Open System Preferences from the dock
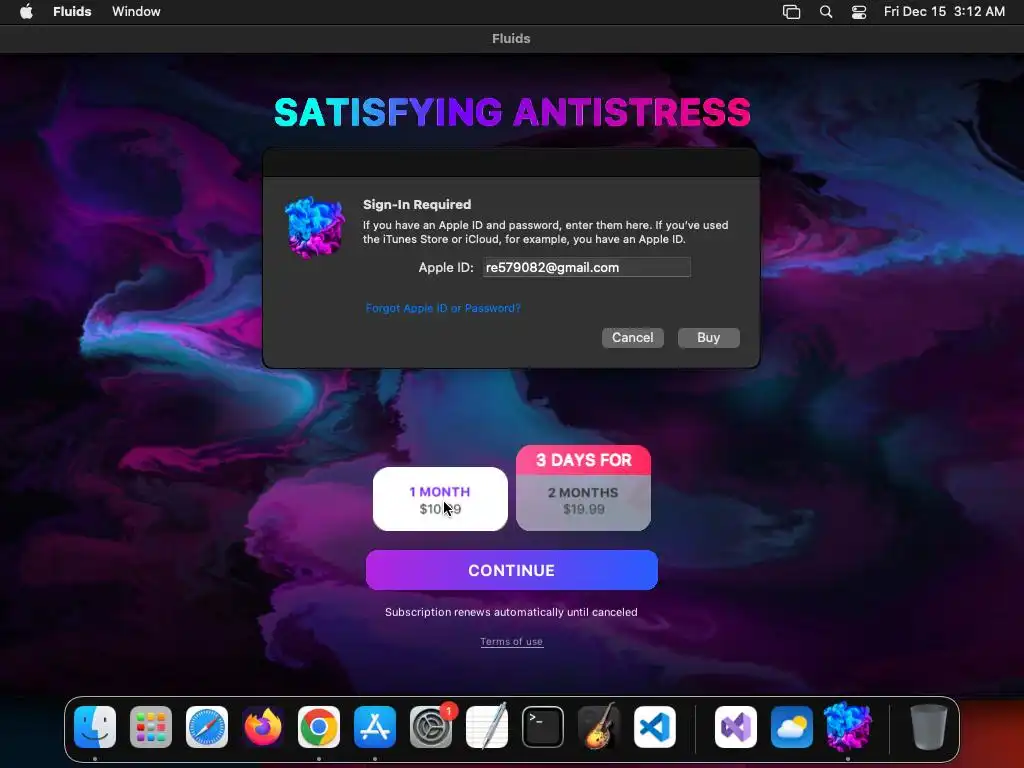Viewport: 1024px width, 768px height. coord(431,727)
